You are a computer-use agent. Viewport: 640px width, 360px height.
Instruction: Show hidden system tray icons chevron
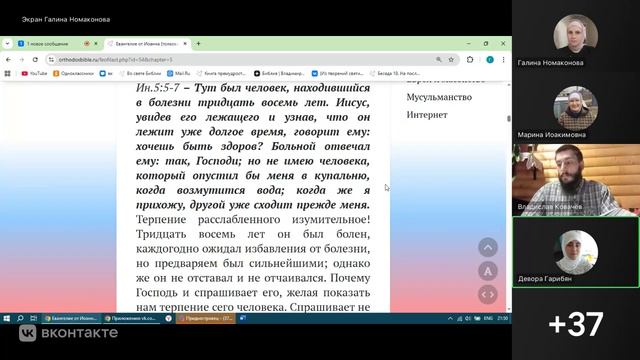450,318
